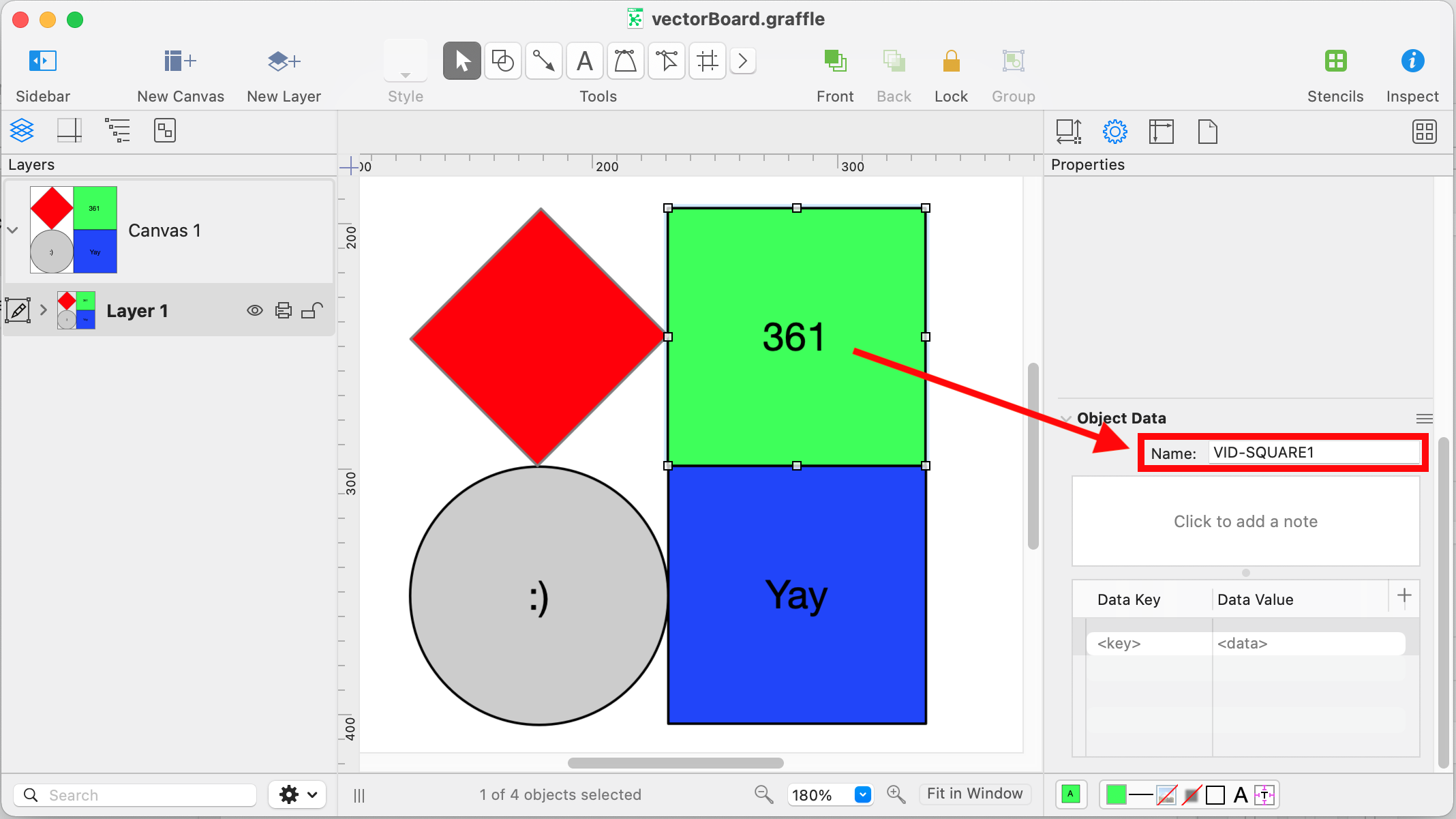Add a new data key row
This screenshot has width=1456, height=819.
click(x=1404, y=596)
